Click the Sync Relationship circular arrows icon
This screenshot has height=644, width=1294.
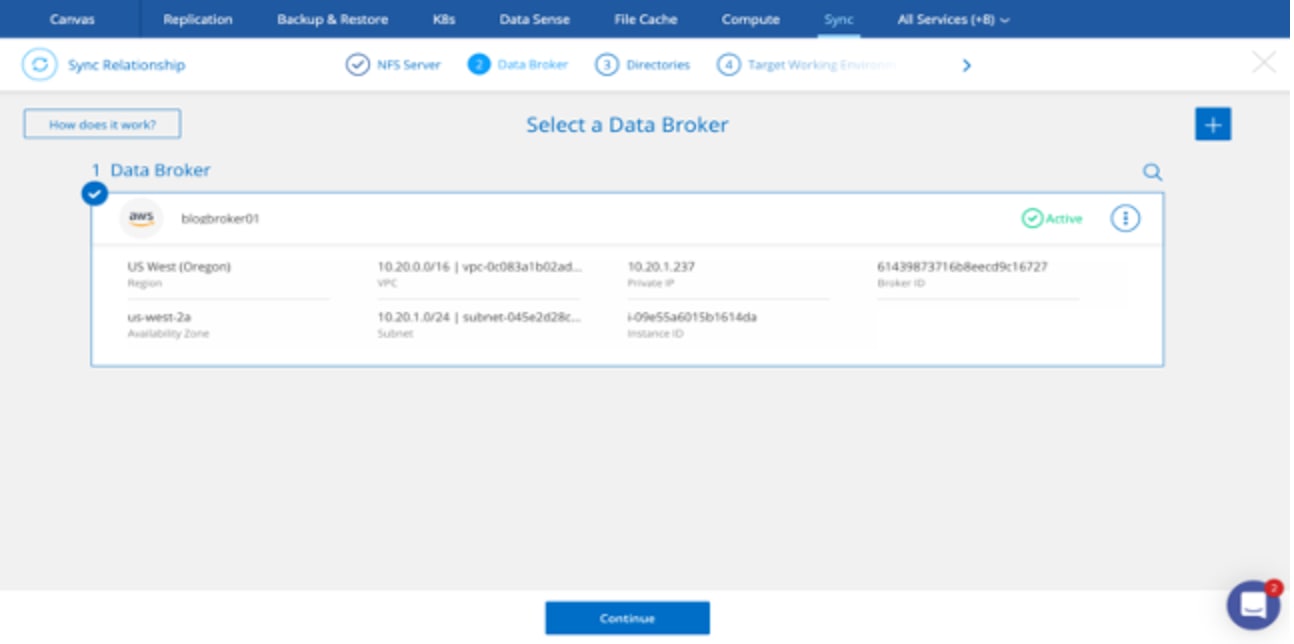click(39, 65)
